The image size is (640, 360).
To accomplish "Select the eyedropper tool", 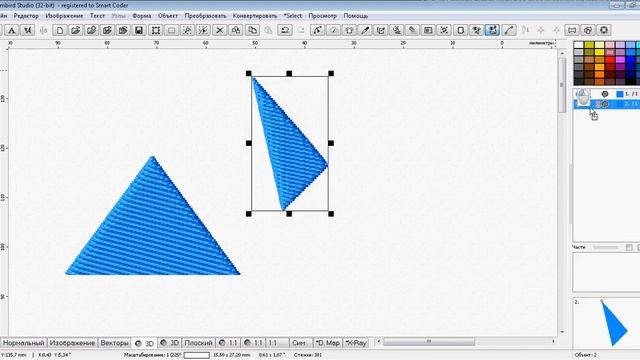I will tap(365, 30).
